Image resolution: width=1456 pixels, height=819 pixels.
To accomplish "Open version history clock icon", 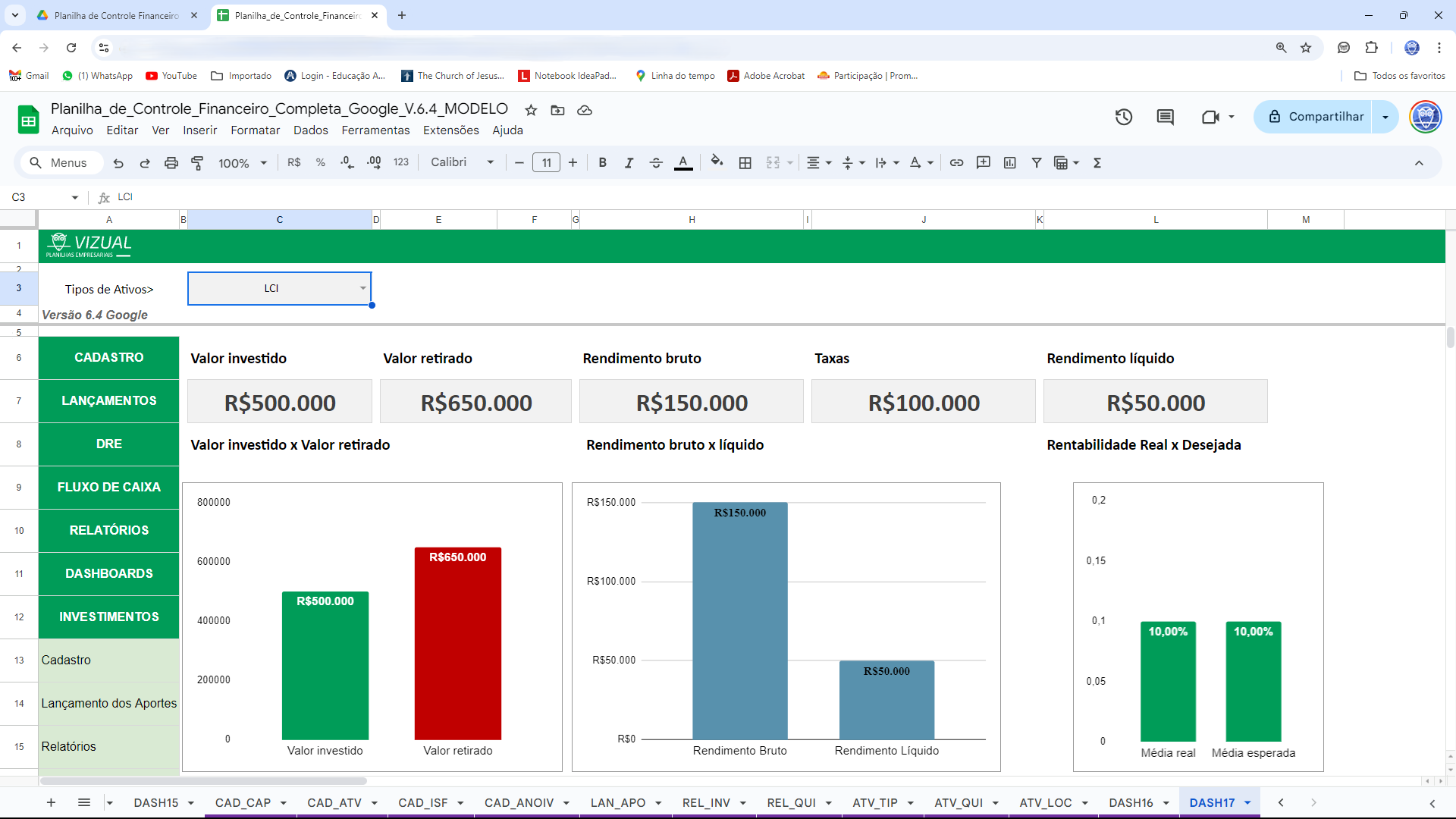I will click(x=1123, y=117).
